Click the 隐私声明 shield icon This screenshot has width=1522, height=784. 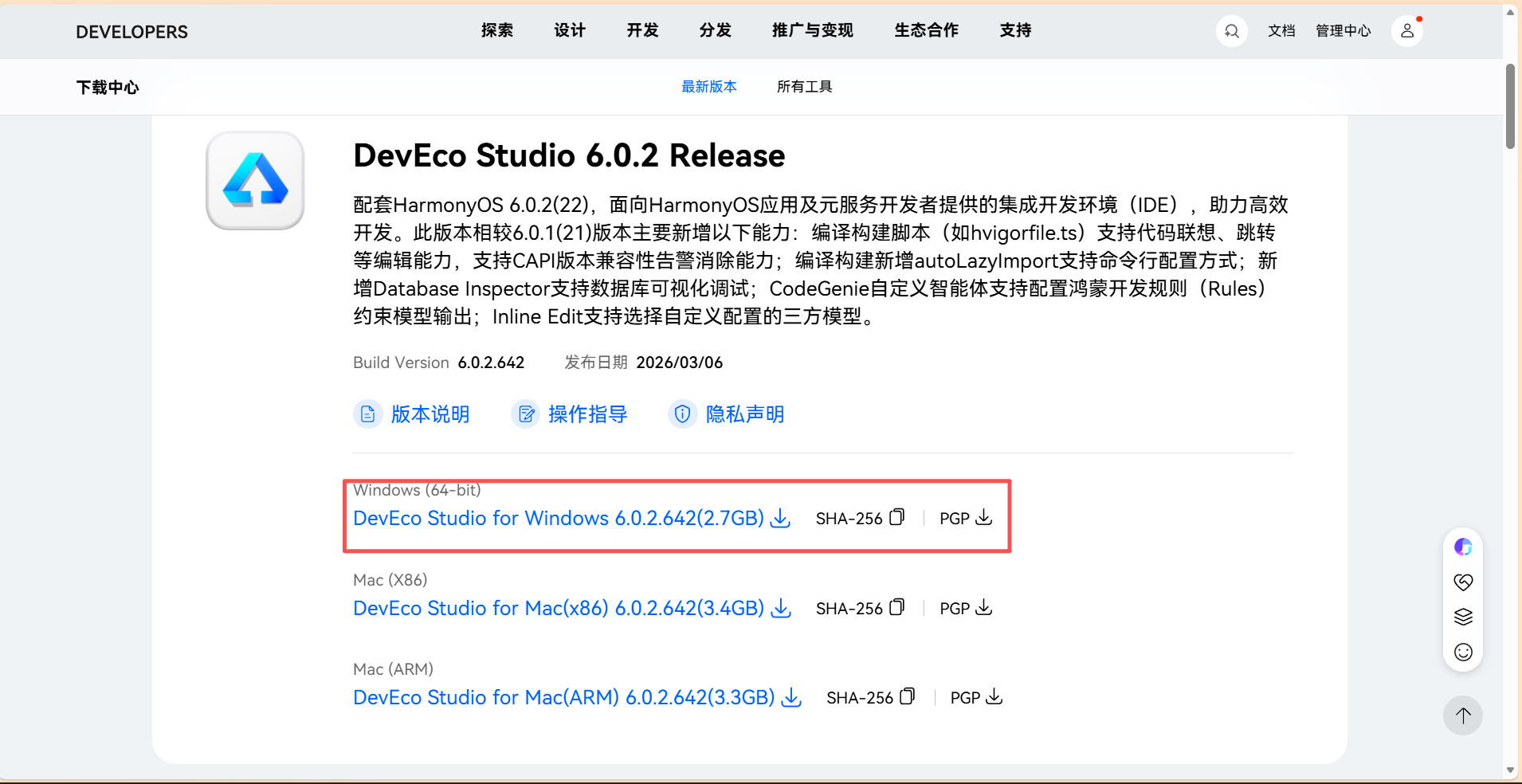[x=682, y=414]
